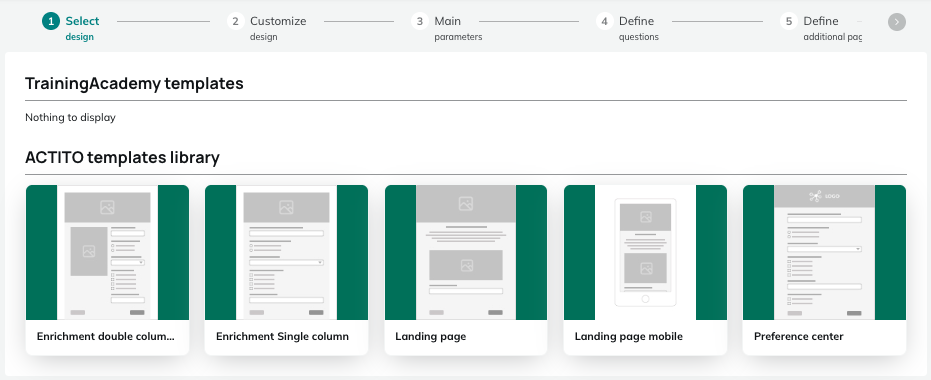Click the 'TrainingAcademy templates' heading
Screen dimensions: 931x380
(x=134, y=84)
